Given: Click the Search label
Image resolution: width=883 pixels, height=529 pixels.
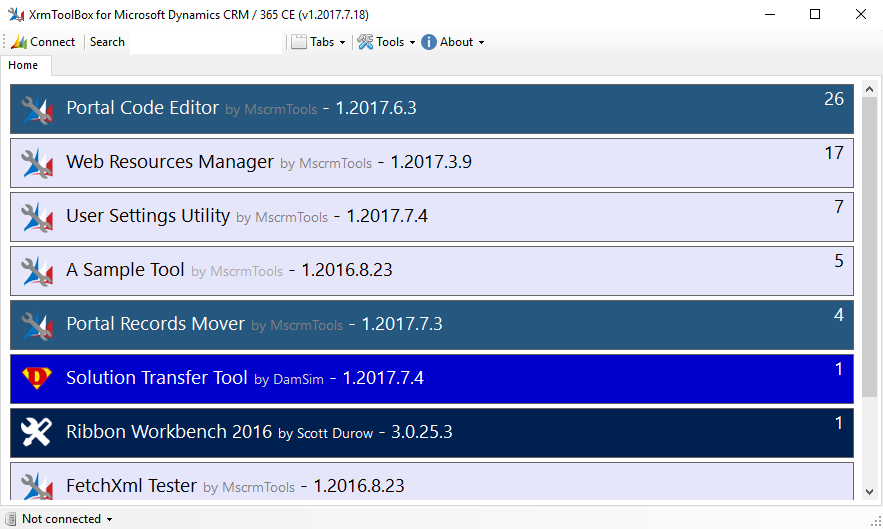Looking at the screenshot, I should [x=107, y=42].
